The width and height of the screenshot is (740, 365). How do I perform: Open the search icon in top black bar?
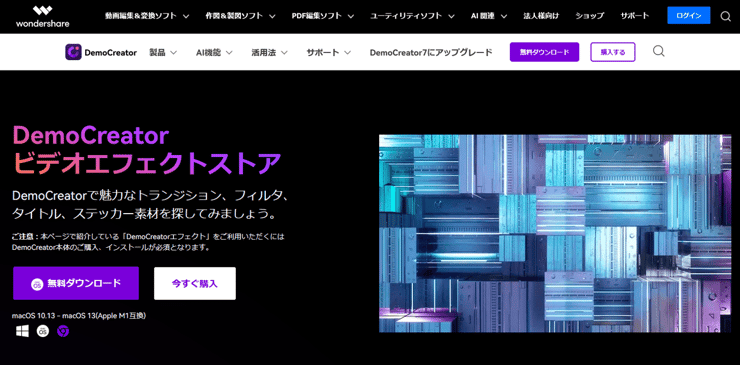725,17
